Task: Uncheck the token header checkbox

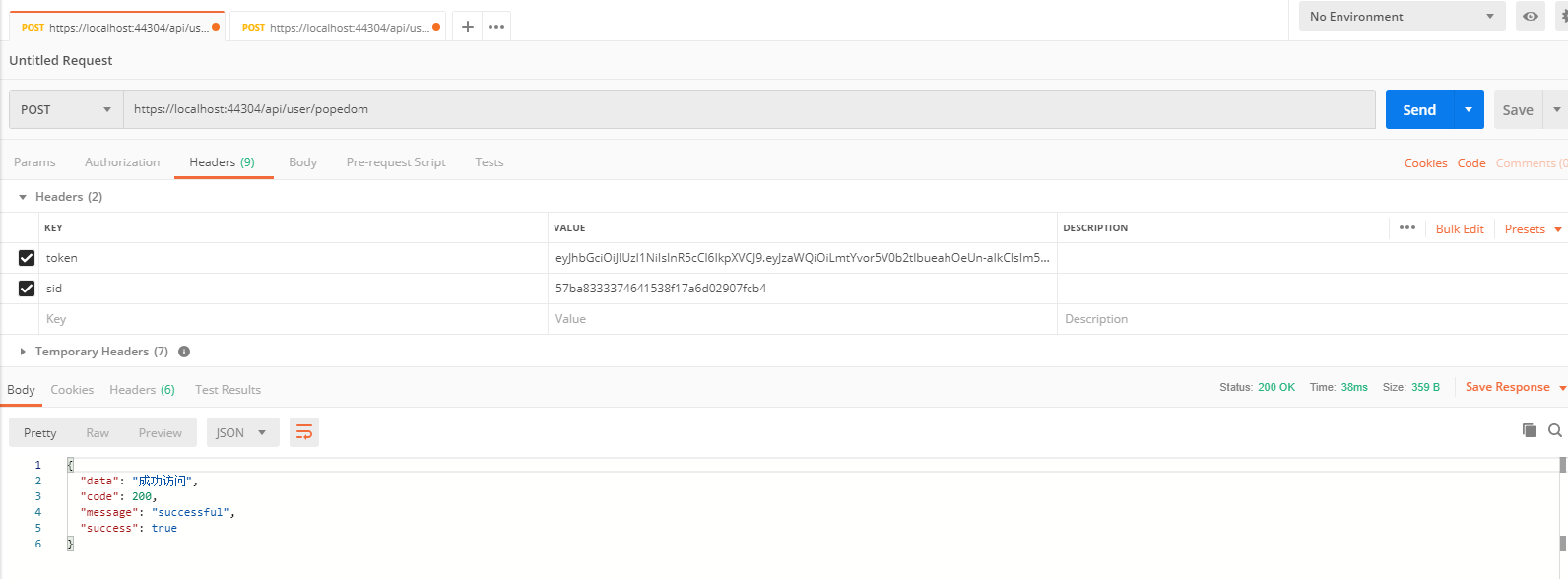Action: [x=27, y=258]
